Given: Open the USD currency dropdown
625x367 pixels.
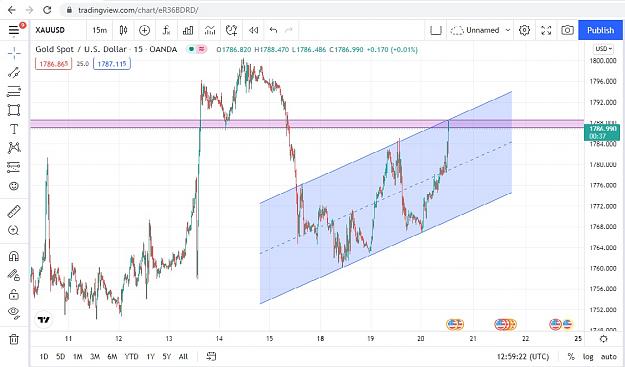Looking at the screenshot, I should tap(603, 49).
